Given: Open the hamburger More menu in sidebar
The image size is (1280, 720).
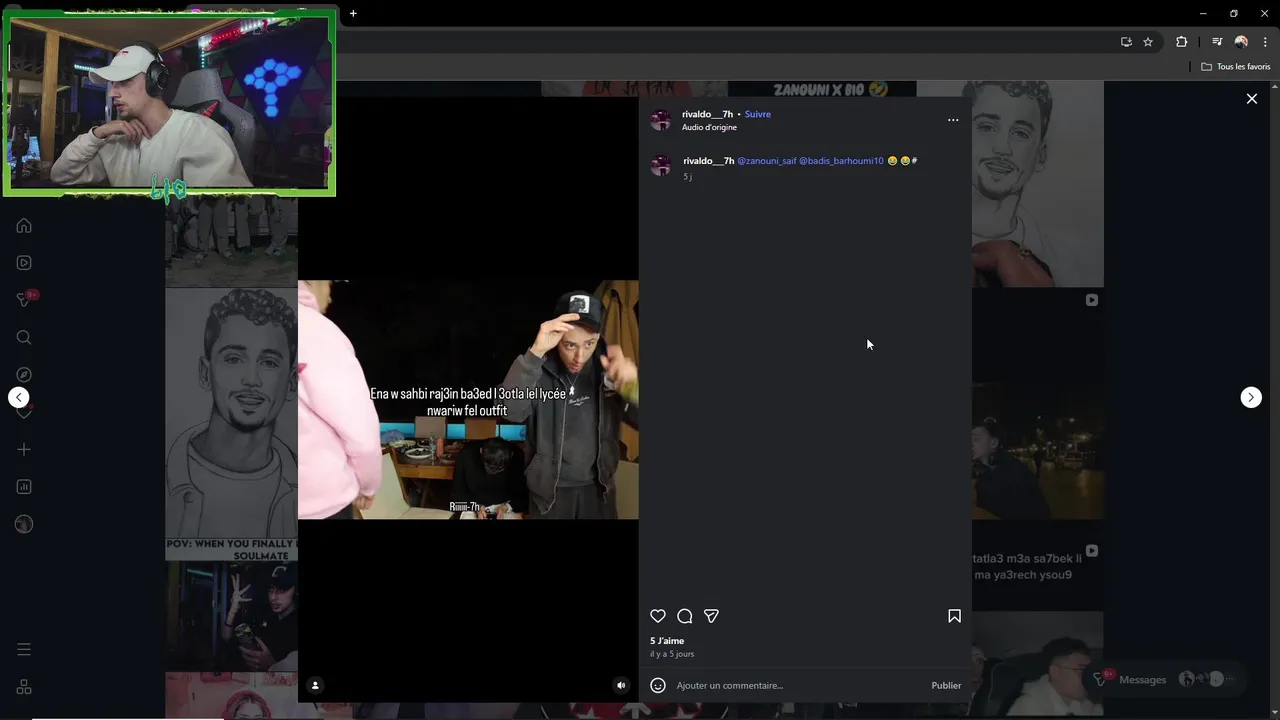Looking at the screenshot, I should click(24, 650).
